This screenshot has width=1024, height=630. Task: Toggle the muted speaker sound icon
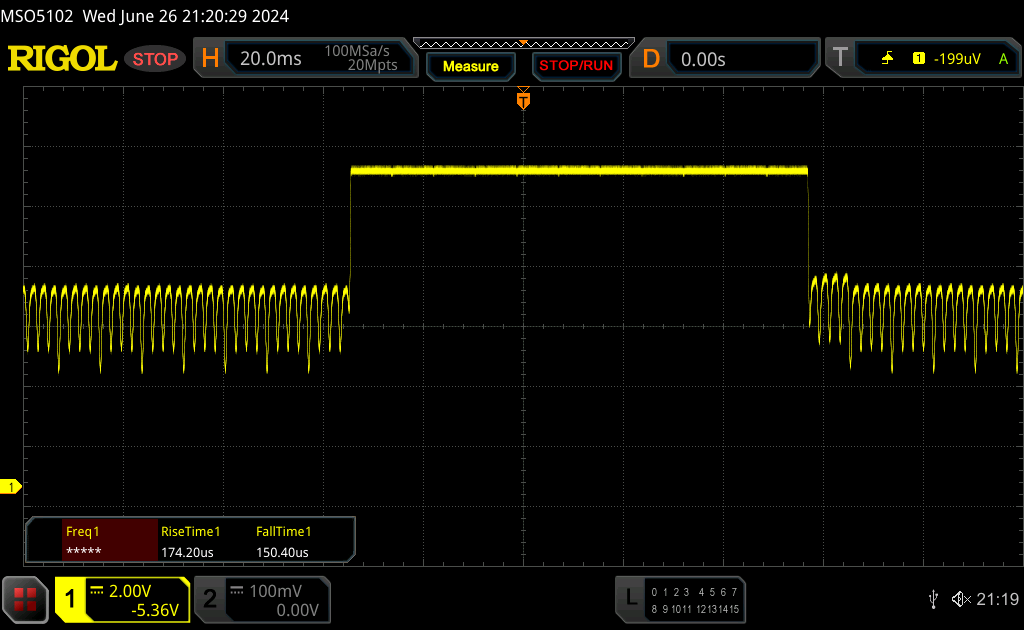tap(961, 599)
